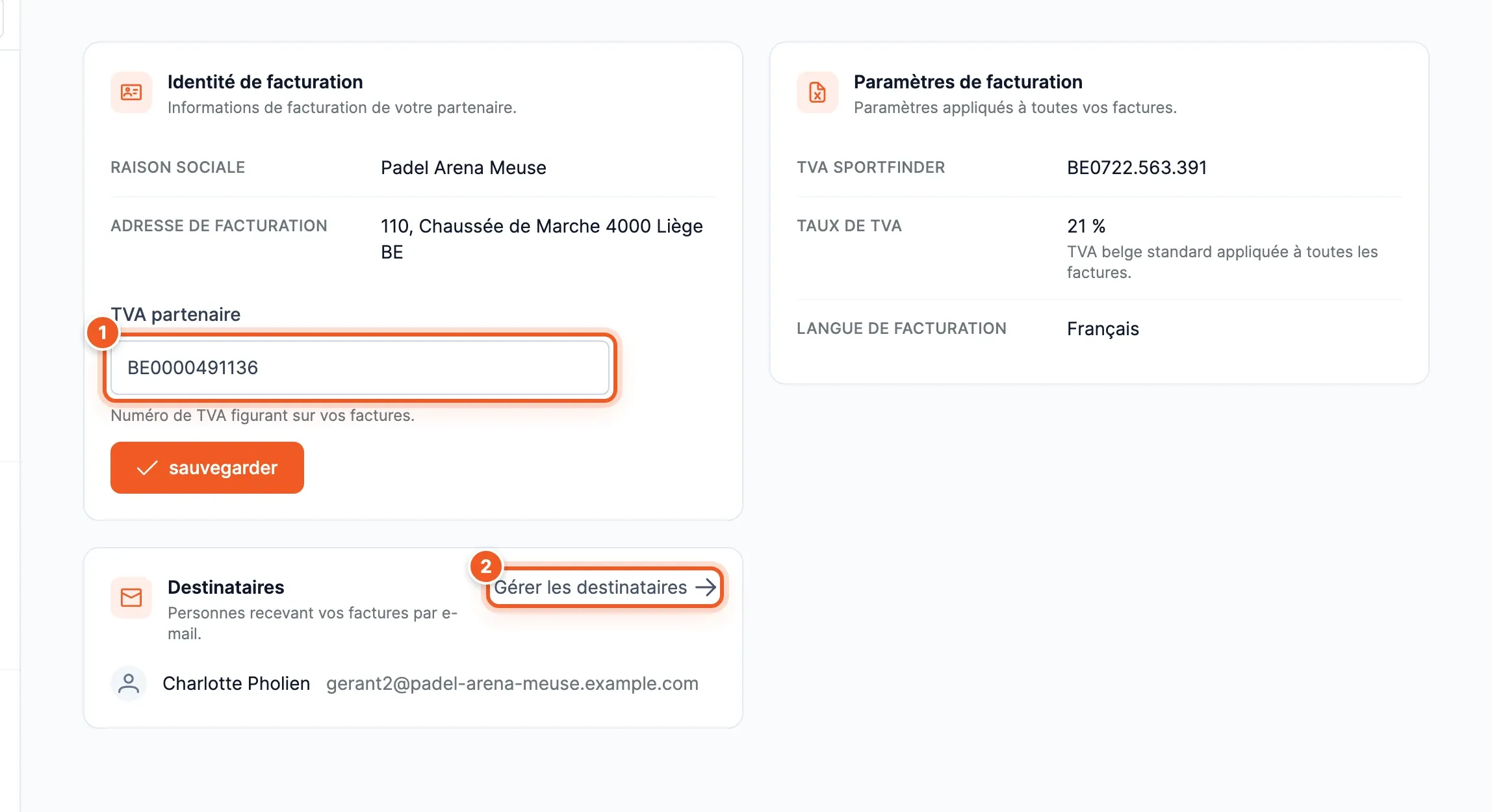Click Informations de facturation de votre partenaire subtitle
Viewport: 1492px width, 812px height.
(342, 108)
